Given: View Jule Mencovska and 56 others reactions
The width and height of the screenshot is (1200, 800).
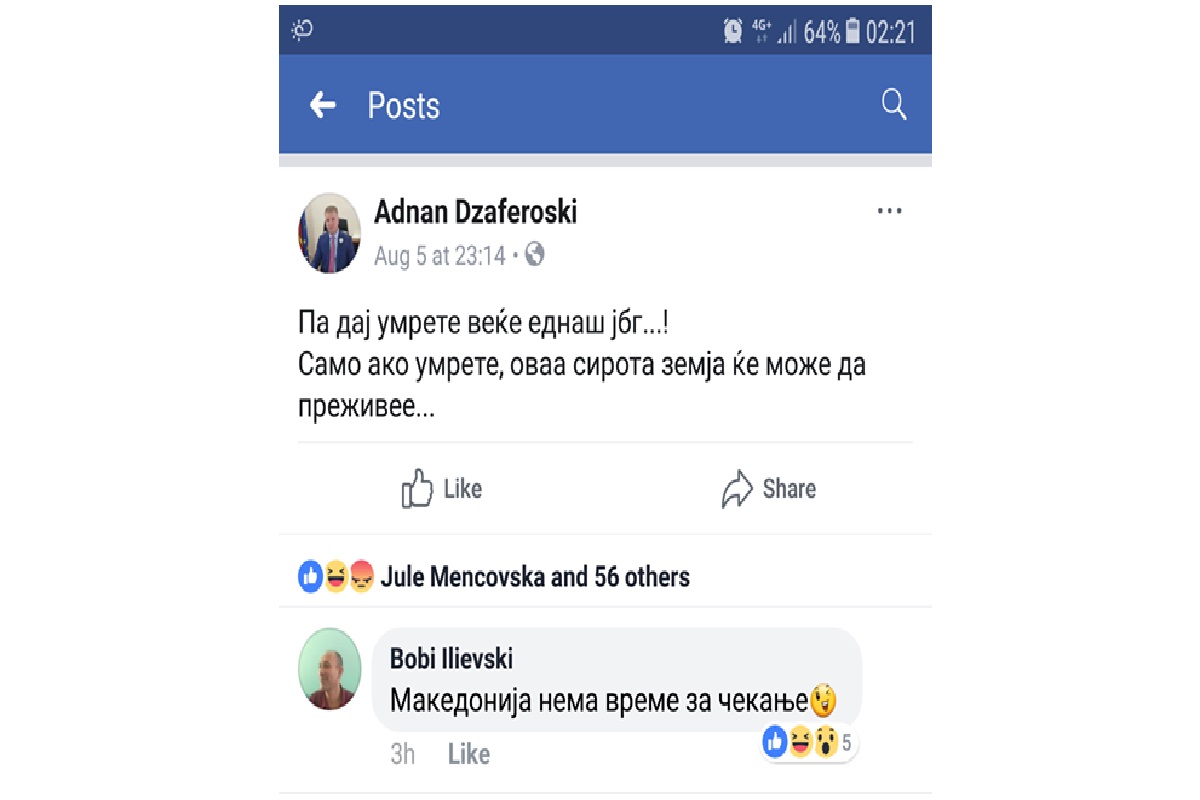Looking at the screenshot, I should click(535, 577).
